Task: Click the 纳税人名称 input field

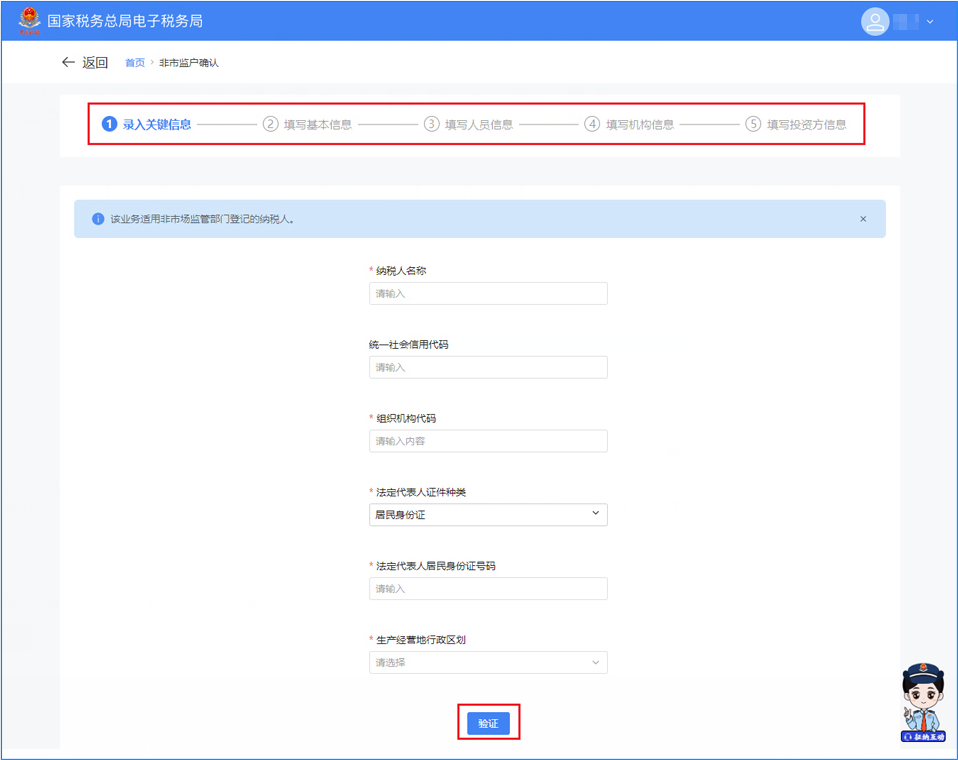Action: coord(488,293)
